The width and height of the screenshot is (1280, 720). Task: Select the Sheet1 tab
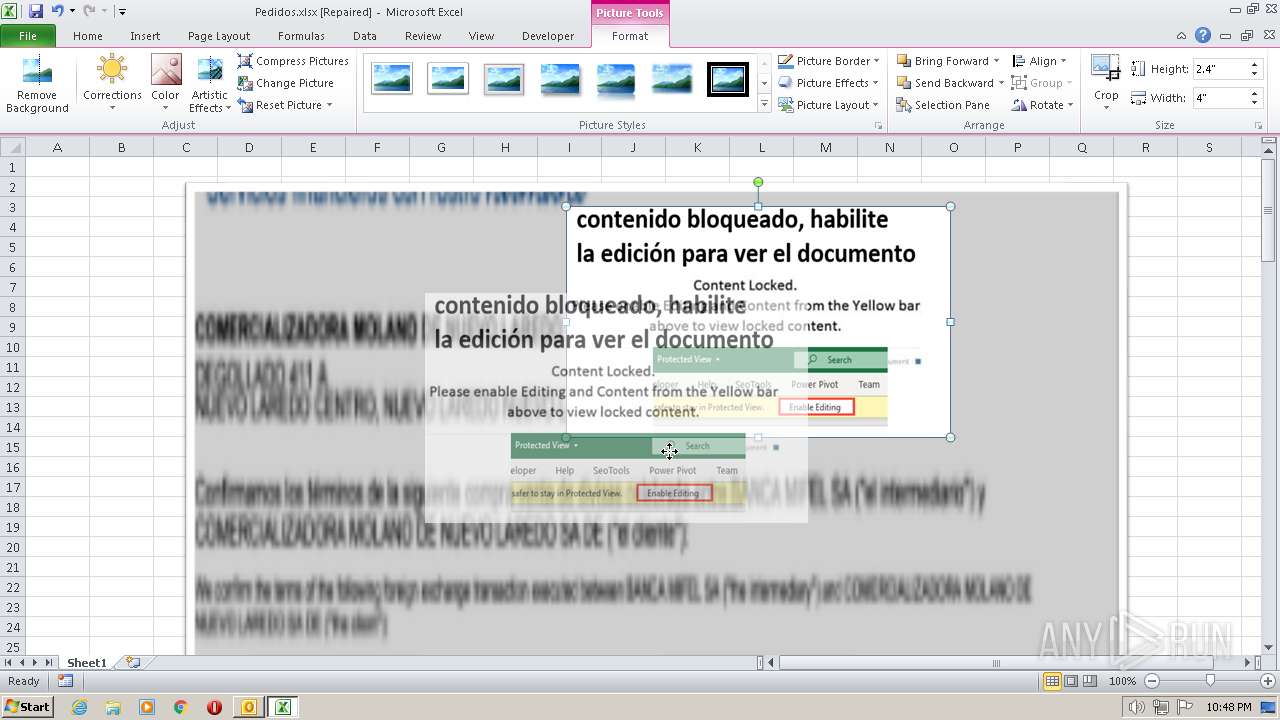click(x=87, y=663)
